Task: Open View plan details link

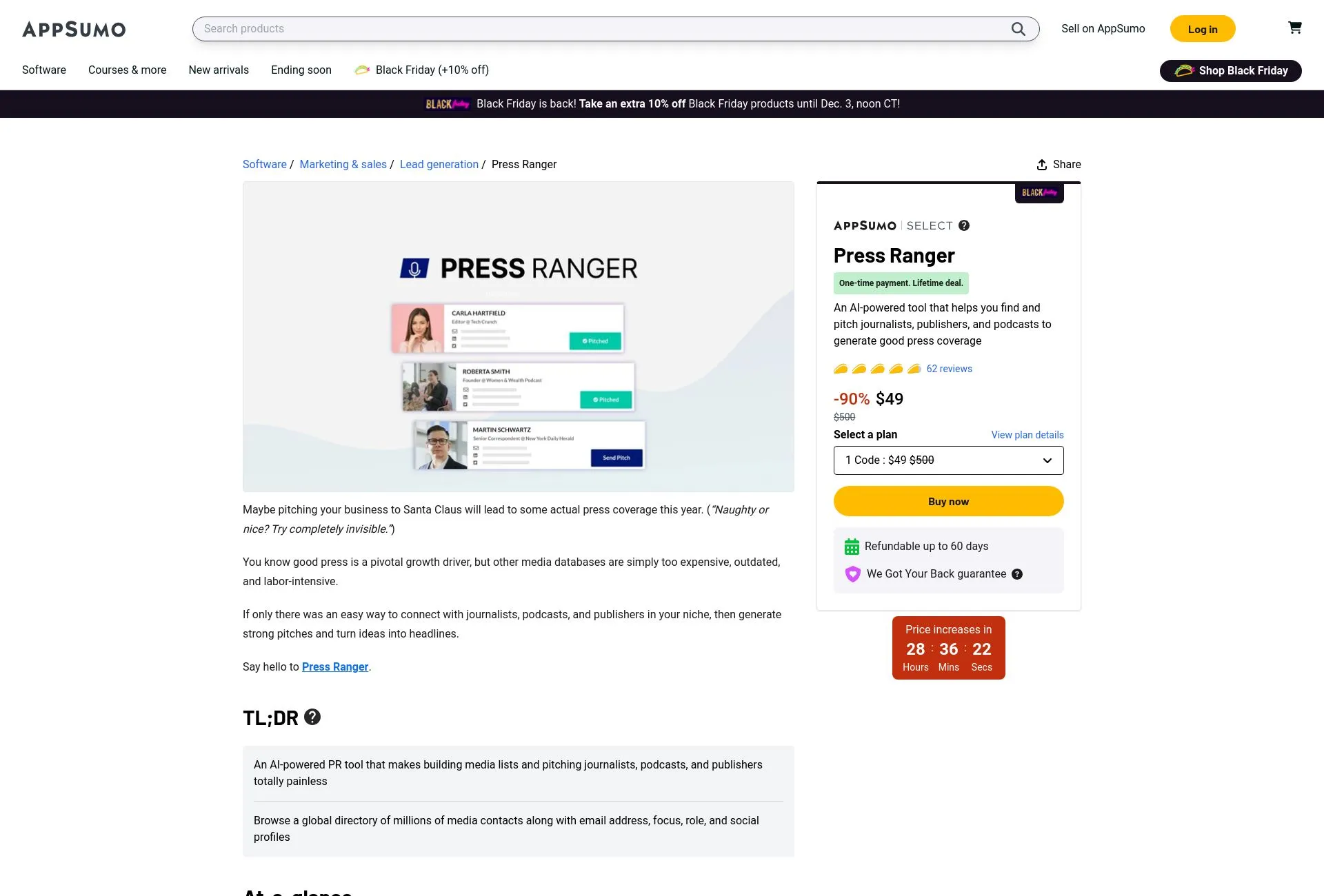Action: 1027,435
